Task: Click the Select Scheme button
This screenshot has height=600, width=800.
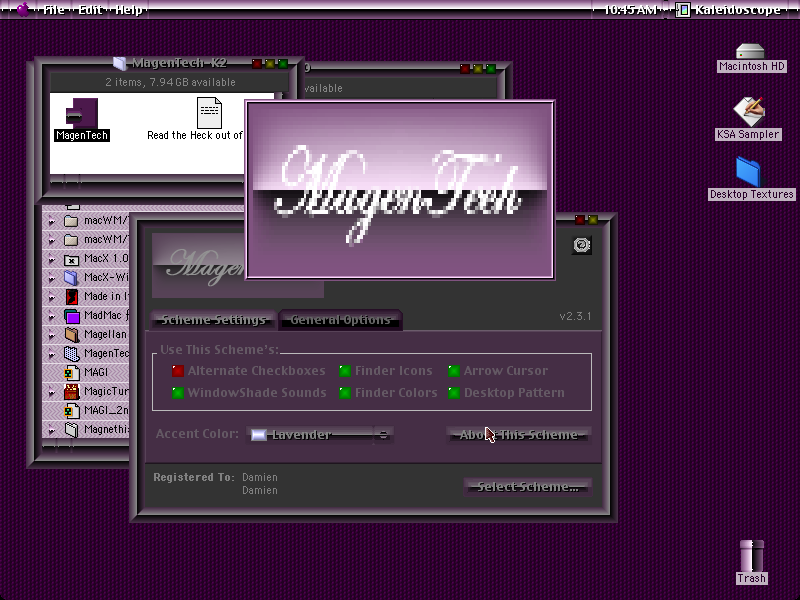Action: (x=528, y=487)
